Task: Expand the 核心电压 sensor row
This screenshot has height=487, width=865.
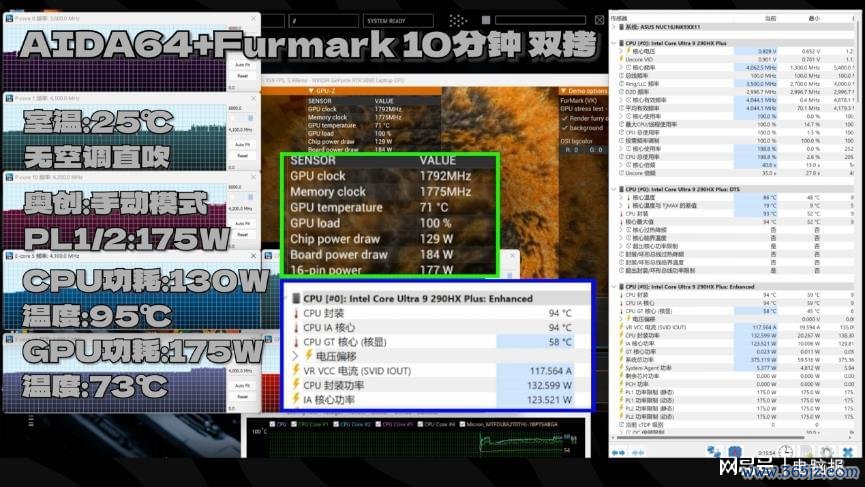Action: coord(621,51)
